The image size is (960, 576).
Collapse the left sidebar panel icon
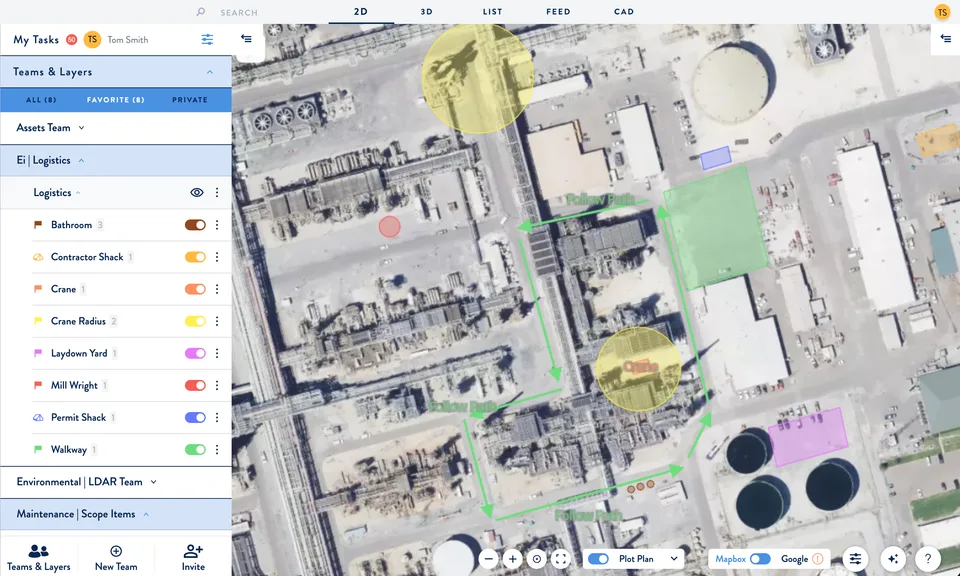tap(246, 39)
